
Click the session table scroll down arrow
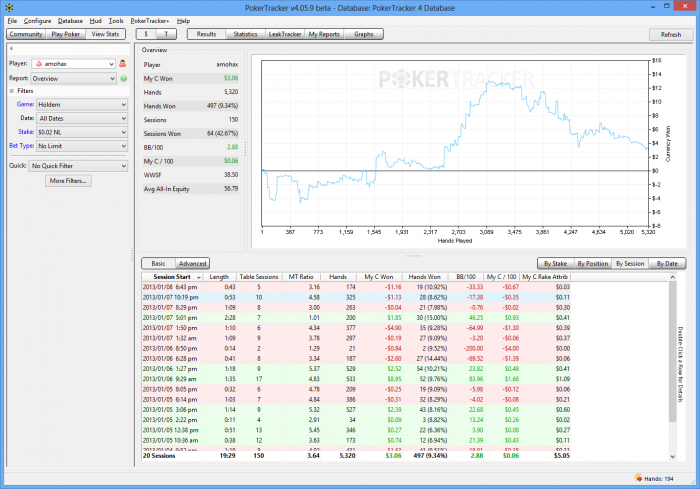pos(672,456)
